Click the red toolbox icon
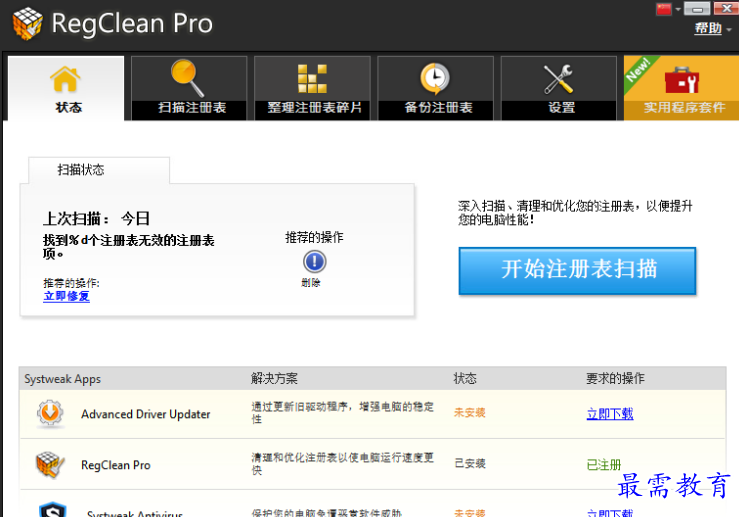Image resolution: width=739 pixels, height=517 pixels. [682, 80]
